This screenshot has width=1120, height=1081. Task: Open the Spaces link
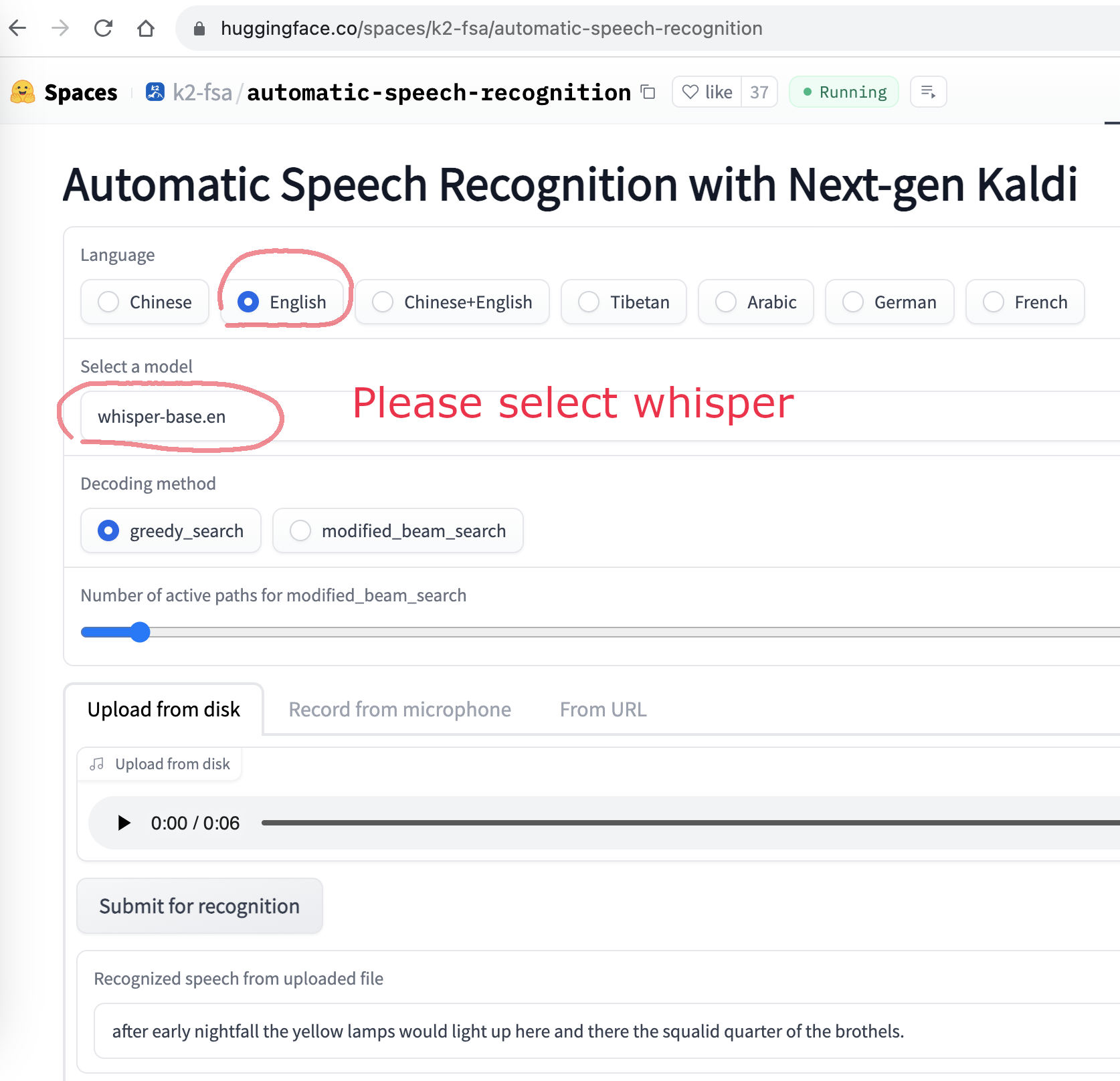pyautogui.click(x=81, y=92)
